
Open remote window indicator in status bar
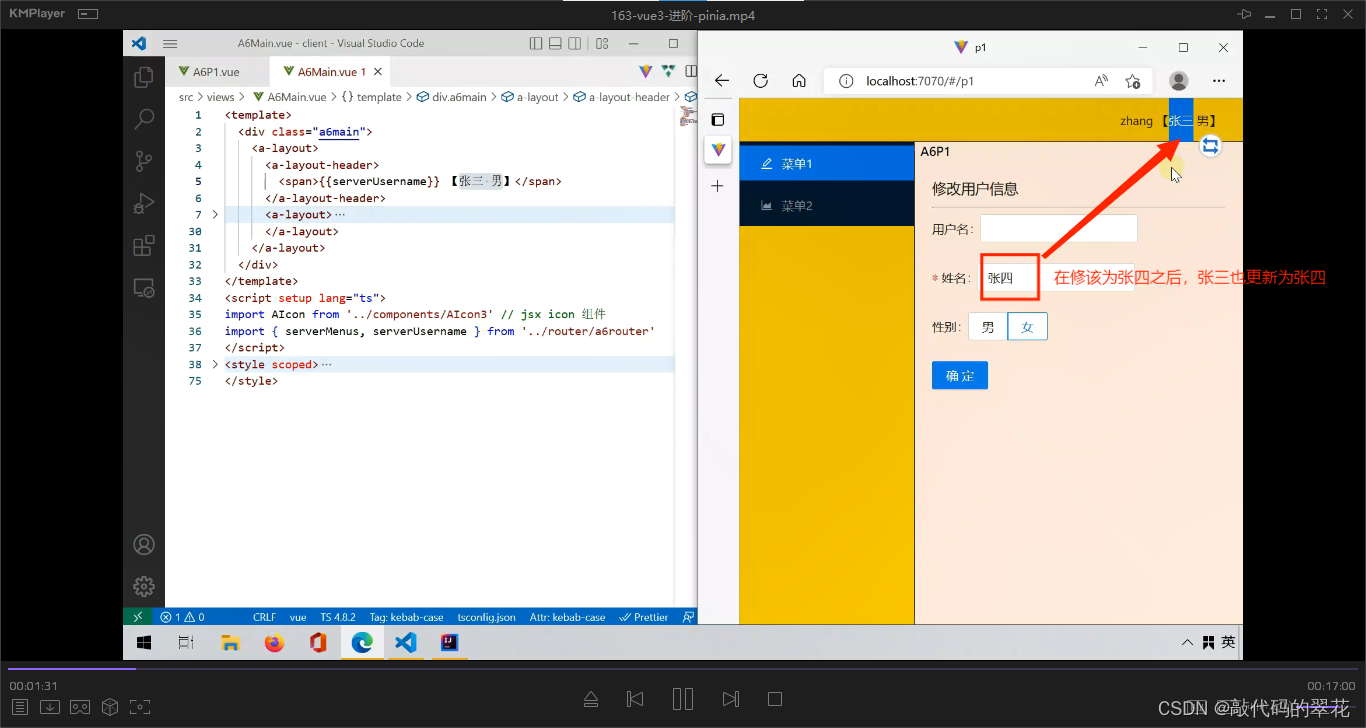point(138,617)
